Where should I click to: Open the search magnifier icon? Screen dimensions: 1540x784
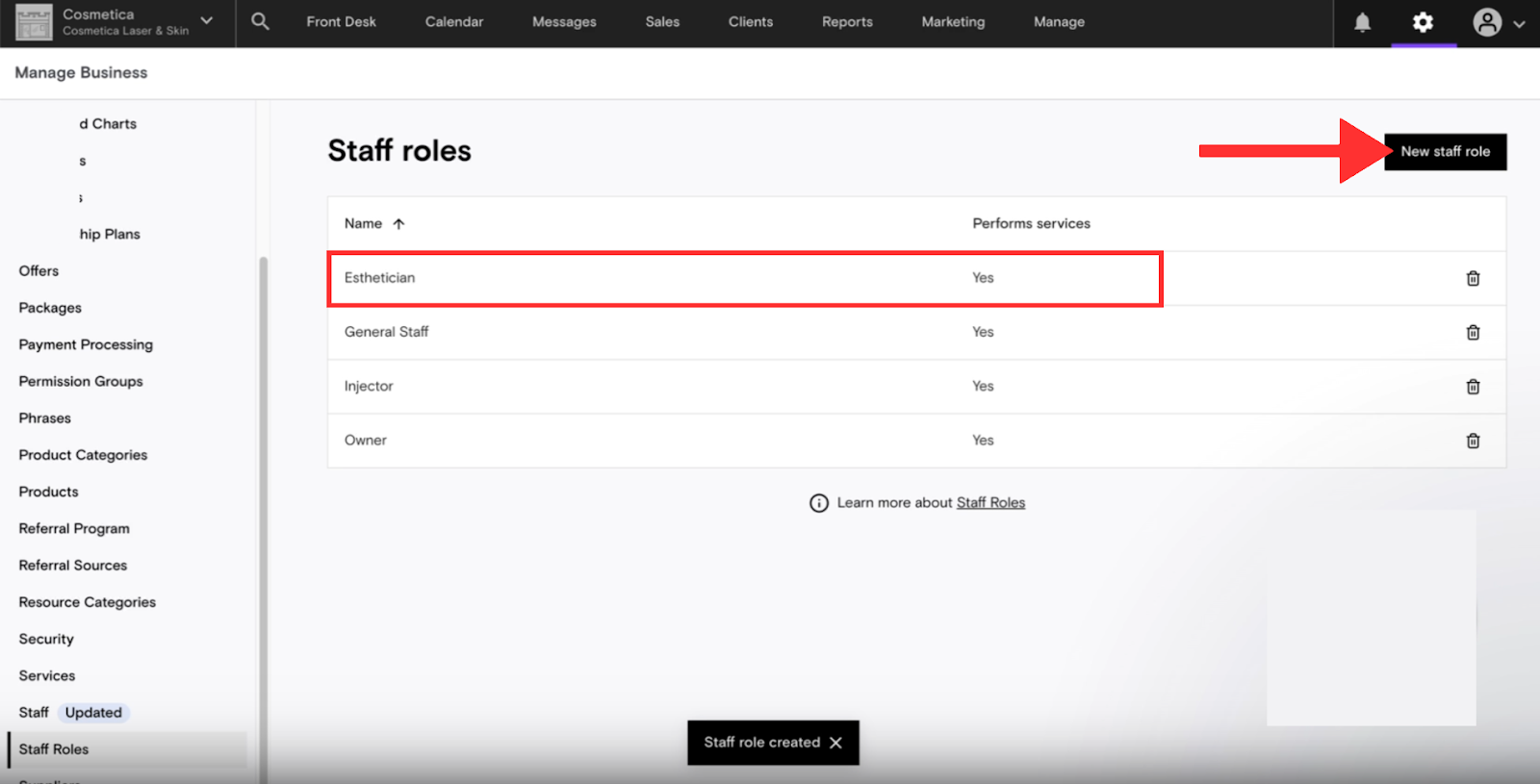coord(260,21)
